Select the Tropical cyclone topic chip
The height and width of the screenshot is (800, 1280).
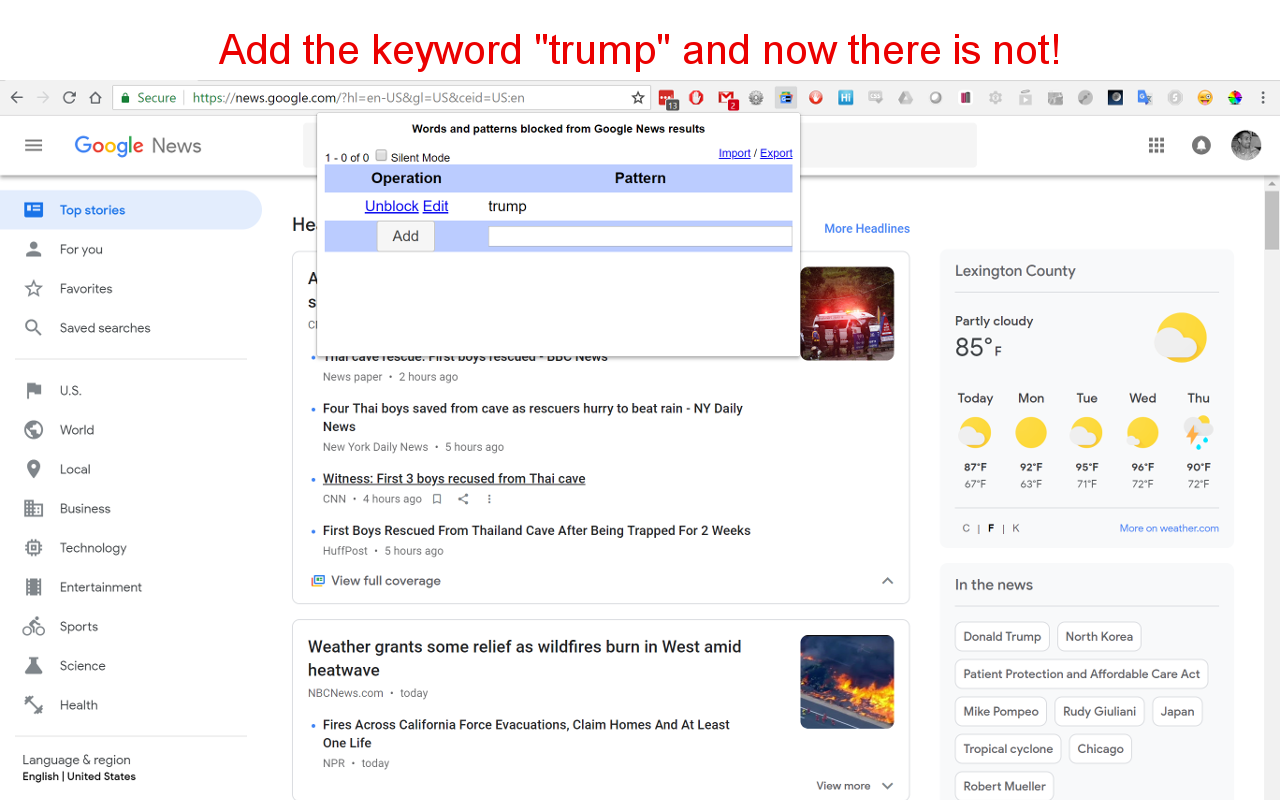pos(1008,749)
